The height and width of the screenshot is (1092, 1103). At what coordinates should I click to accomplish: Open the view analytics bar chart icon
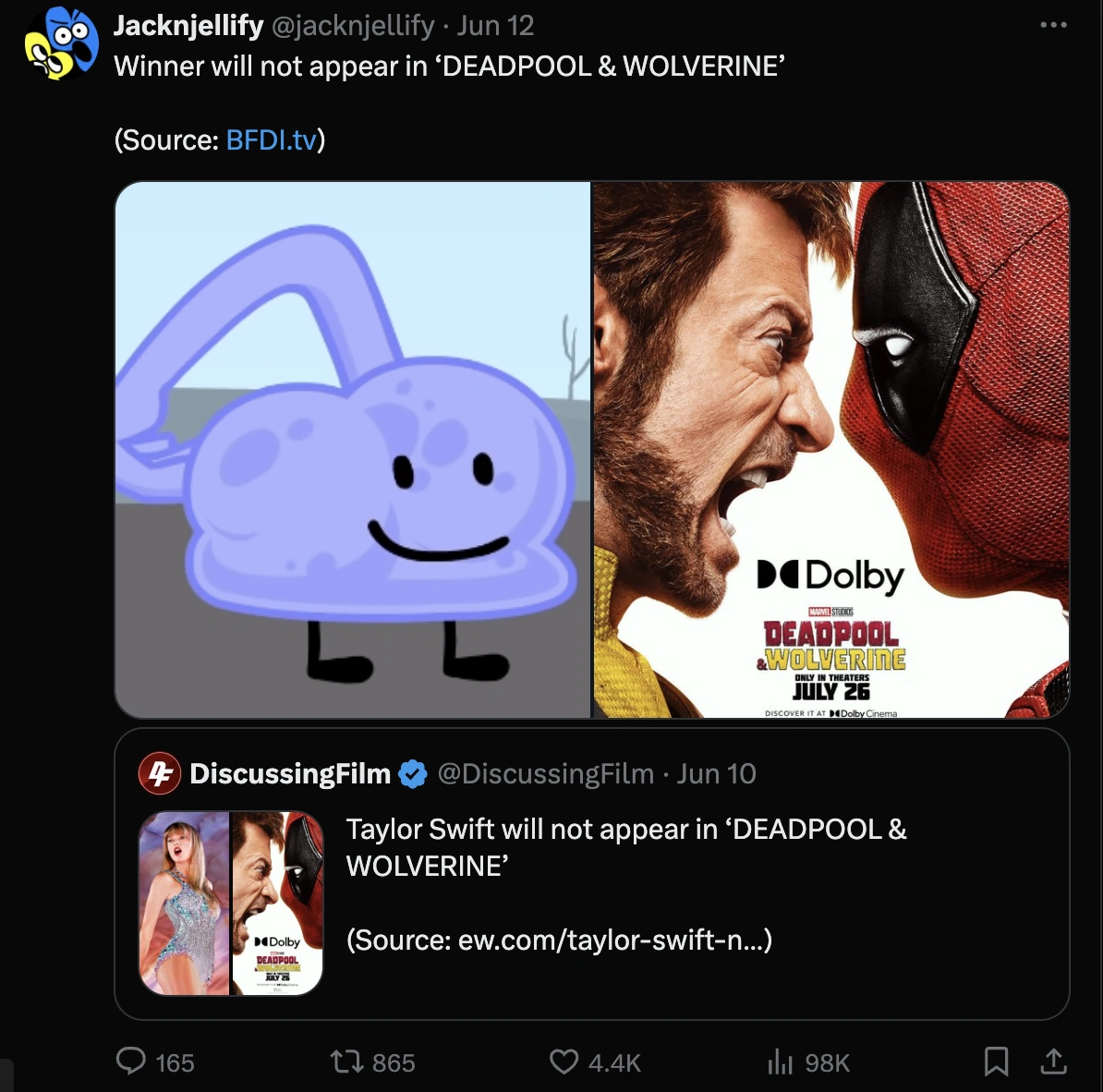[x=781, y=1062]
